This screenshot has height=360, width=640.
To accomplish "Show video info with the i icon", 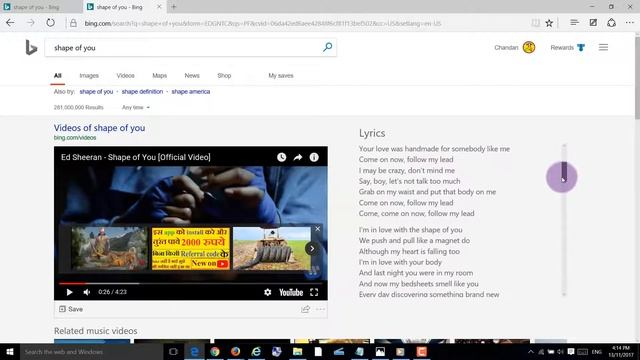I will point(314,157).
